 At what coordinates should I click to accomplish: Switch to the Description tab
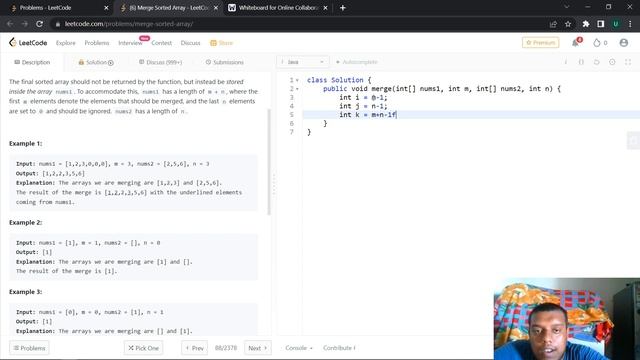coord(32,62)
